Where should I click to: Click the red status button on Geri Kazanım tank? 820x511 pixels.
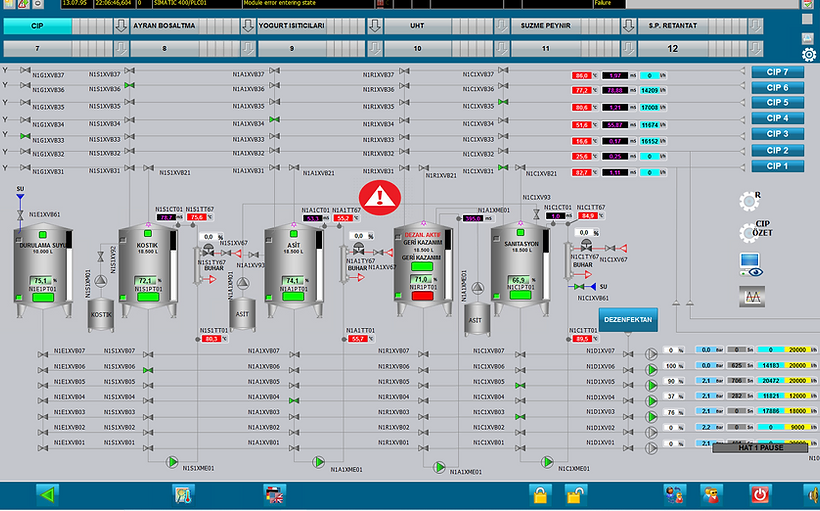pyautogui.click(x=422, y=296)
